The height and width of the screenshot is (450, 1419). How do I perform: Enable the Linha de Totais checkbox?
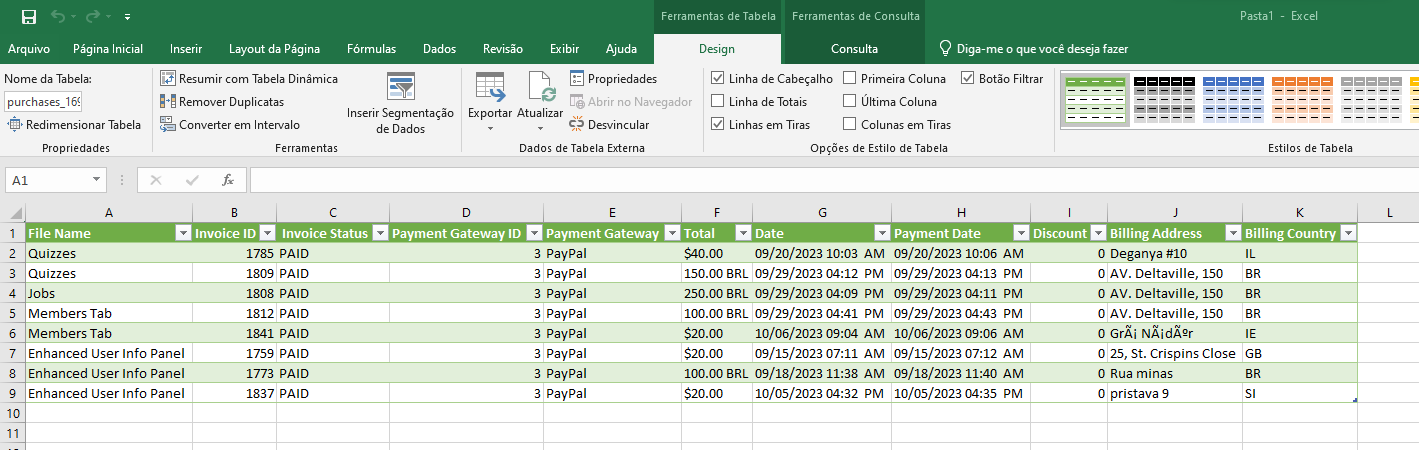point(718,102)
